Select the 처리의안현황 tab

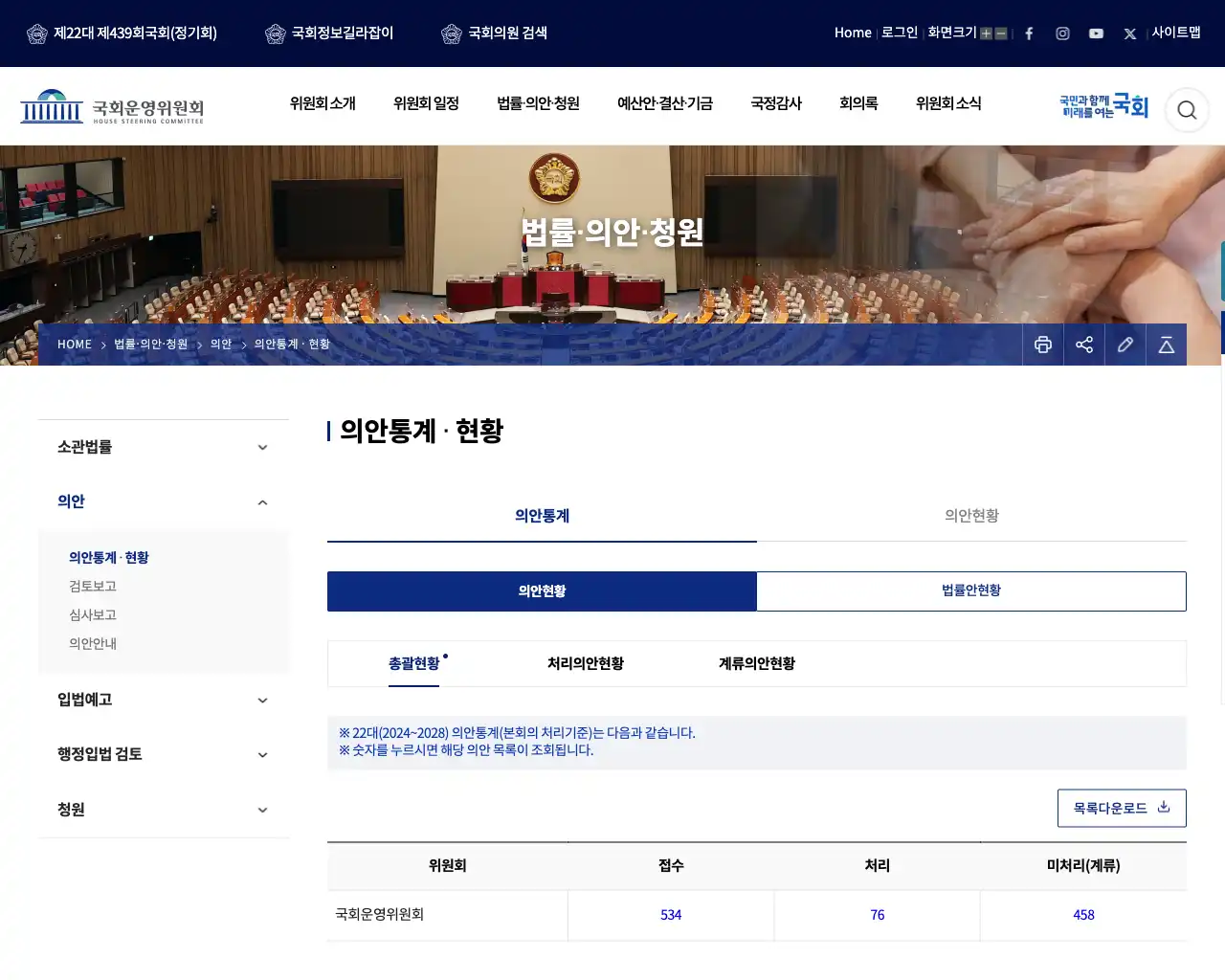[586, 663]
